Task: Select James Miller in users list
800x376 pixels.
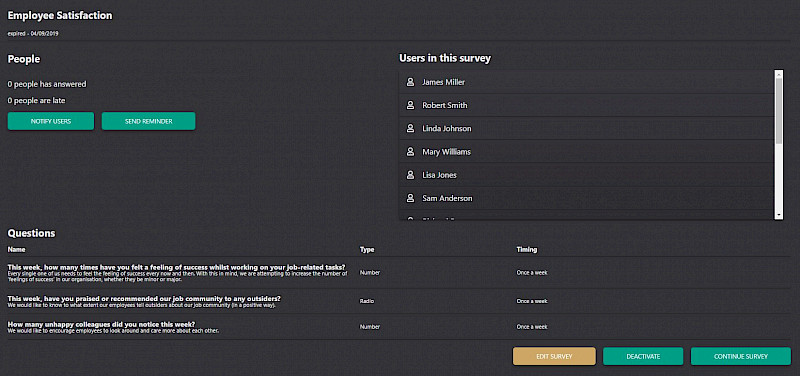Action: coord(586,82)
